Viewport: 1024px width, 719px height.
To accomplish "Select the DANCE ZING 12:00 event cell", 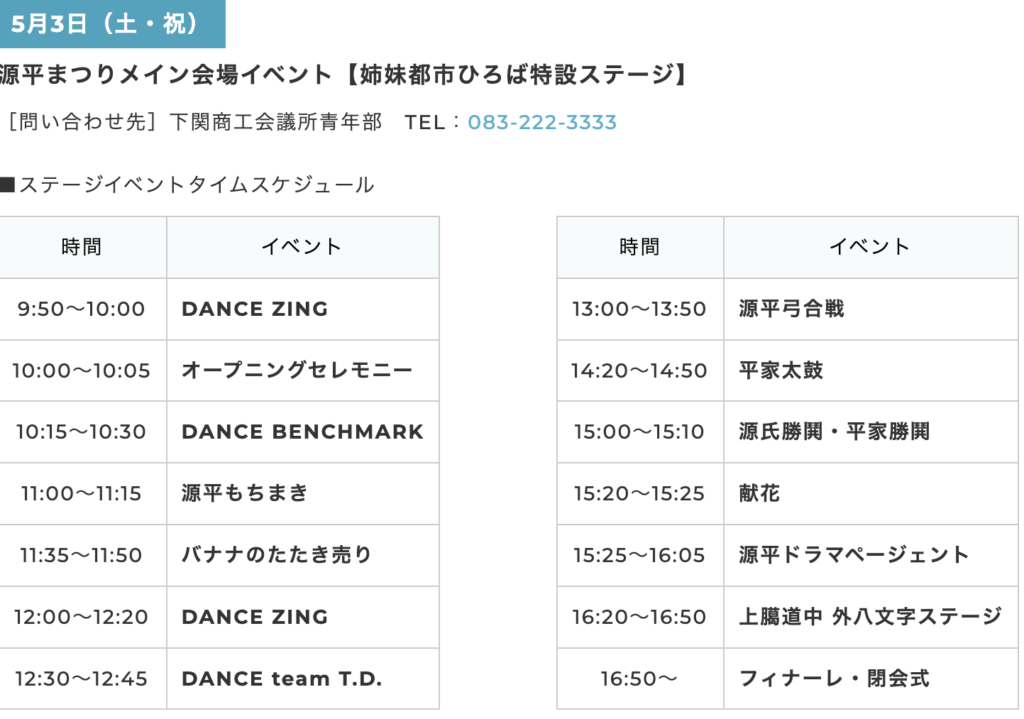I will tap(303, 617).
